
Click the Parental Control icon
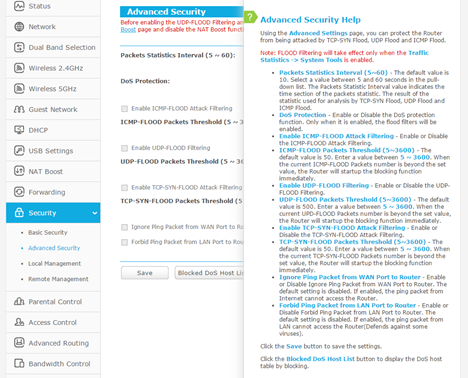[x=19, y=302]
